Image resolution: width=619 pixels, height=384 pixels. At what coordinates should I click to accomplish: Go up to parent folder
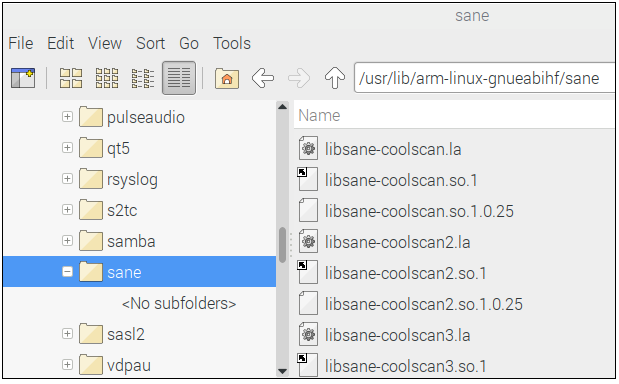coord(335,78)
